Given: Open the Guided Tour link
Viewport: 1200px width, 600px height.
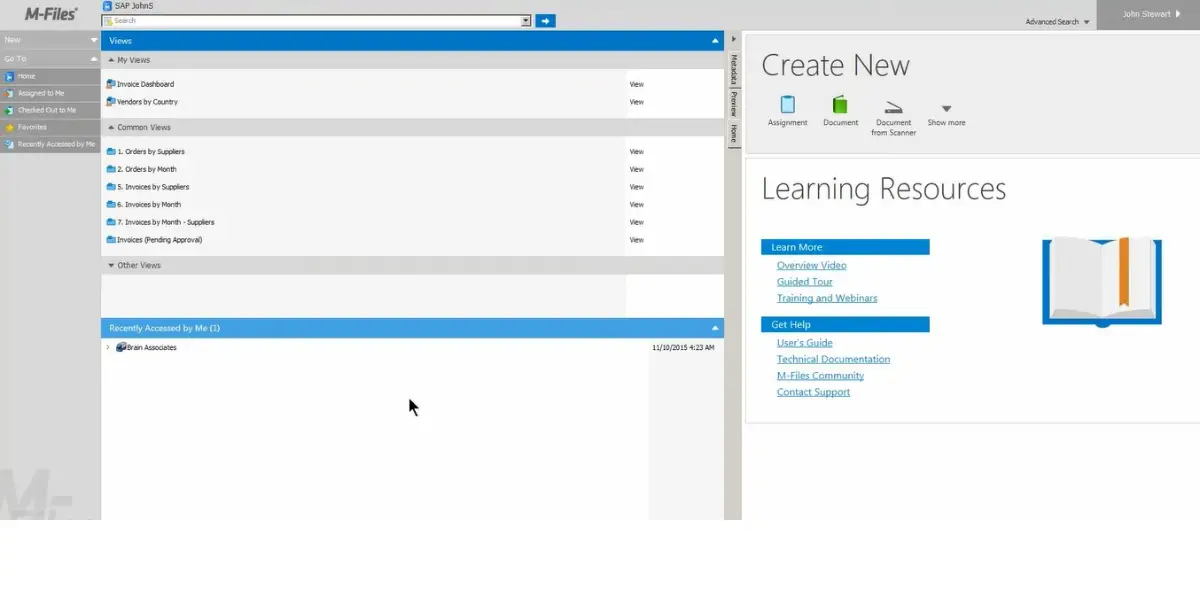Looking at the screenshot, I should tap(805, 282).
